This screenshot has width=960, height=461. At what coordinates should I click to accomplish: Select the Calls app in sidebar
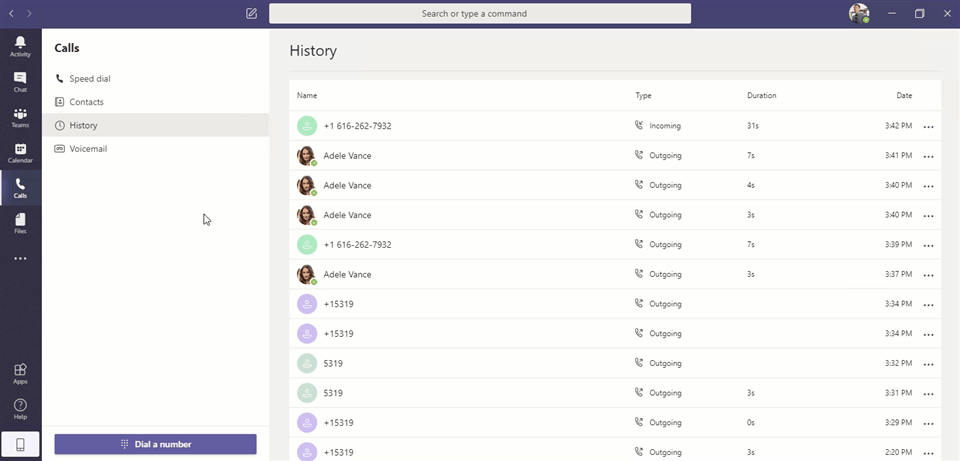point(20,189)
